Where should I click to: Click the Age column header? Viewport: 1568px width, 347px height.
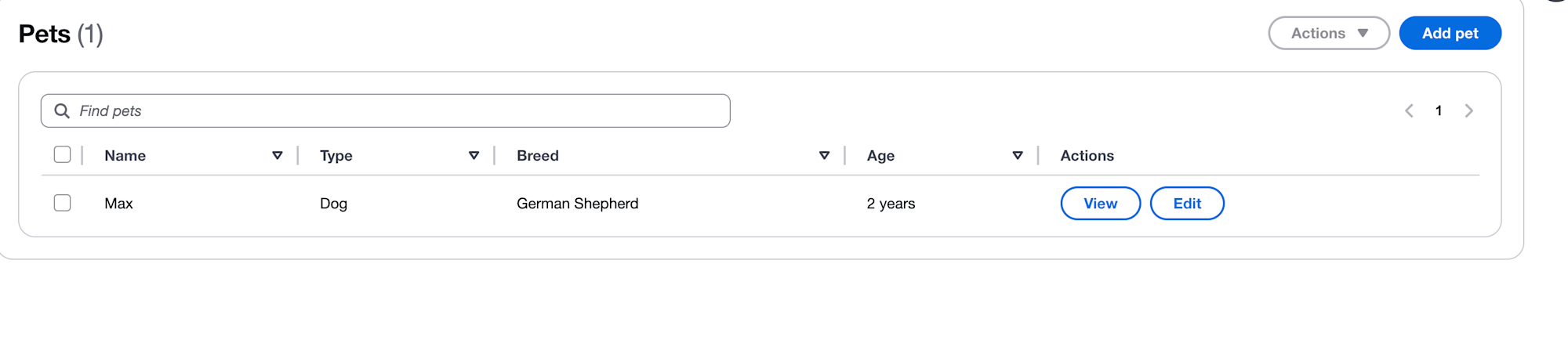[880, 156]
